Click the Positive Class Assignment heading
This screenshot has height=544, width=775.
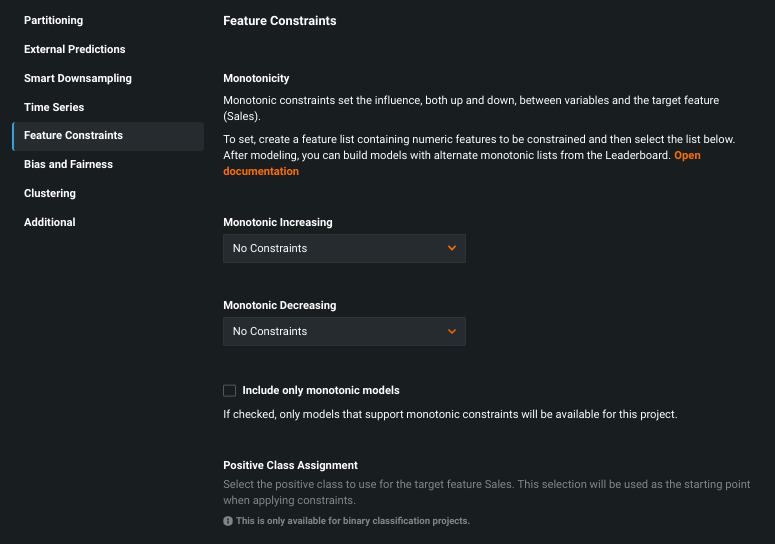290,465
